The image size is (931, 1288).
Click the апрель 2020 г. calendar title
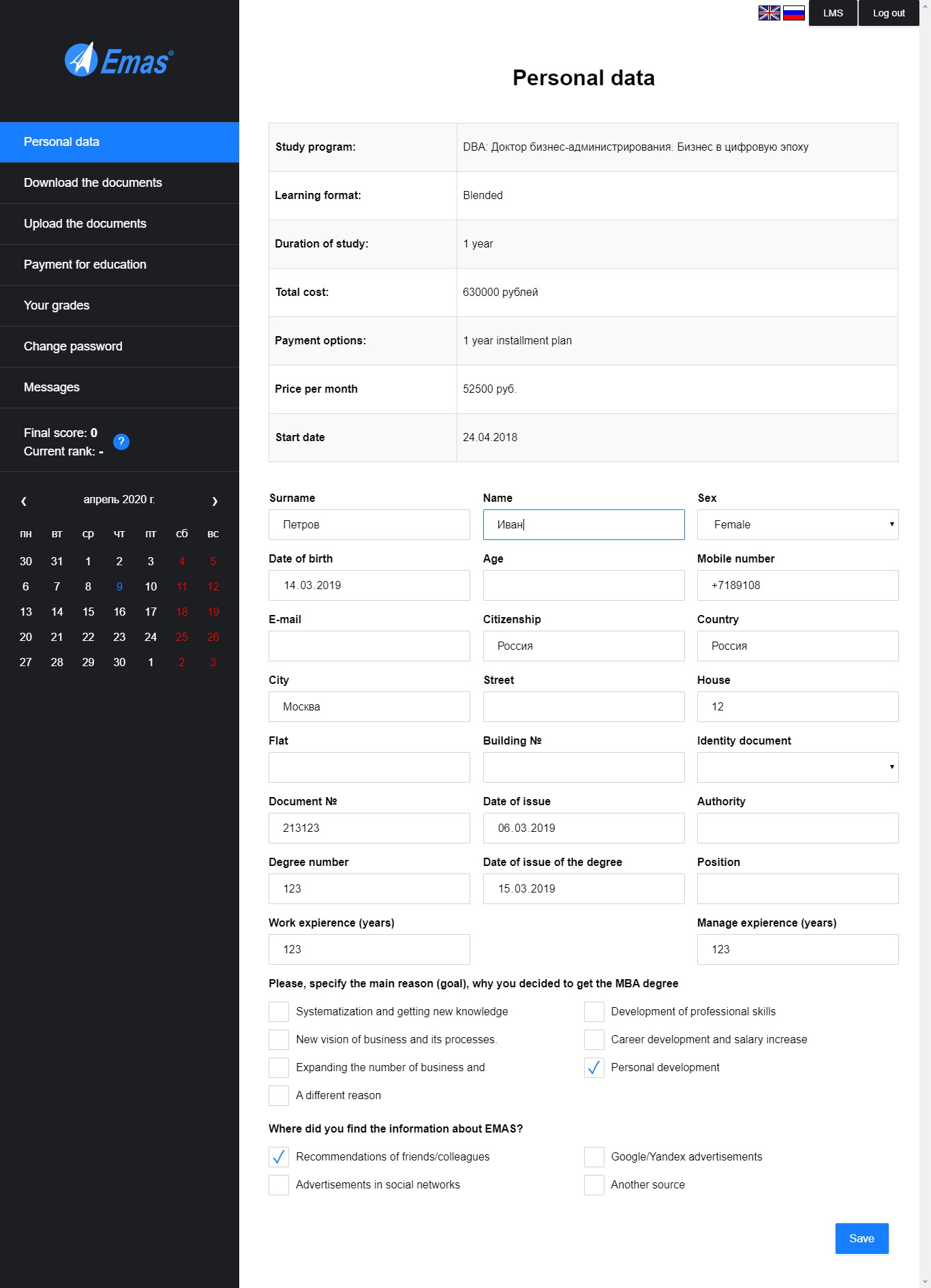[x=119, y=500]
